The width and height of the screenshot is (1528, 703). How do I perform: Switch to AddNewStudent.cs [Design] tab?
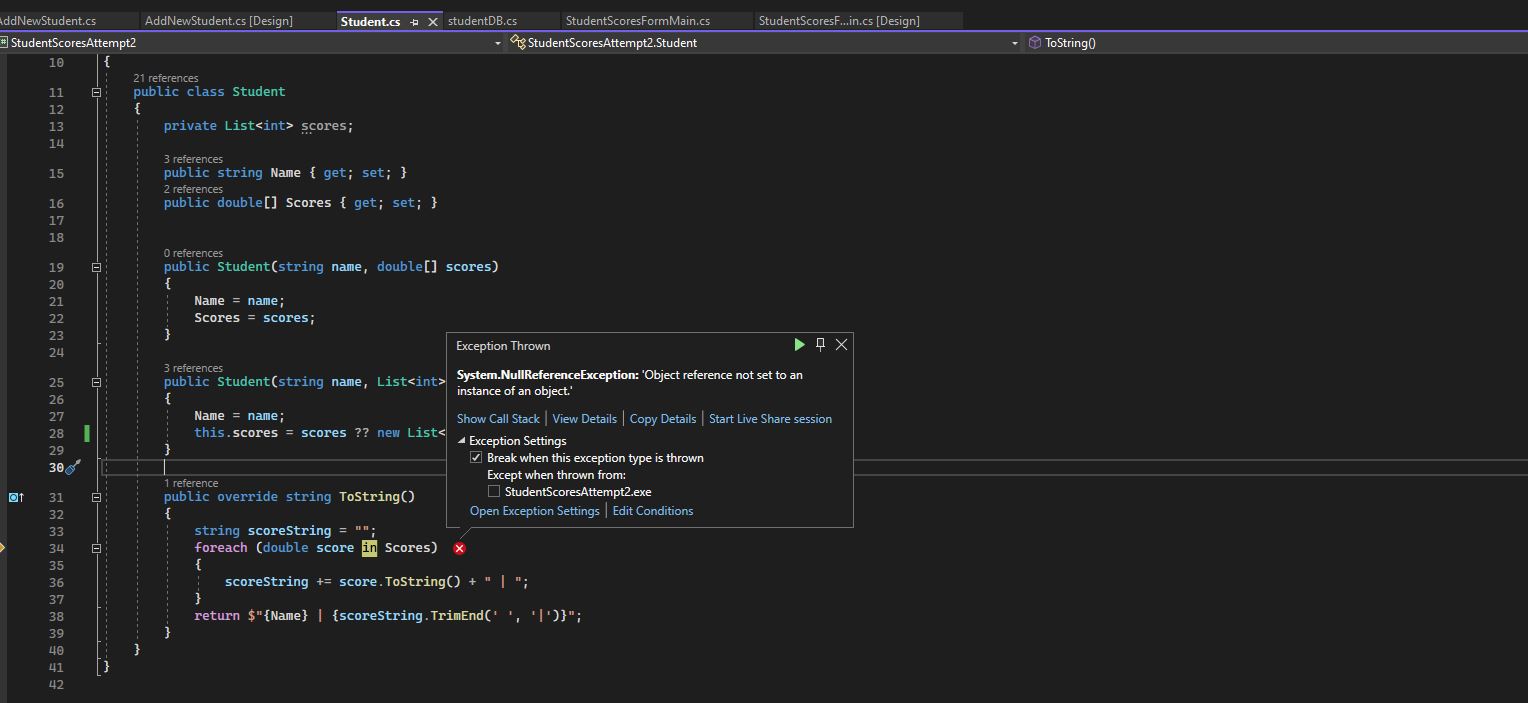point(219,20)
